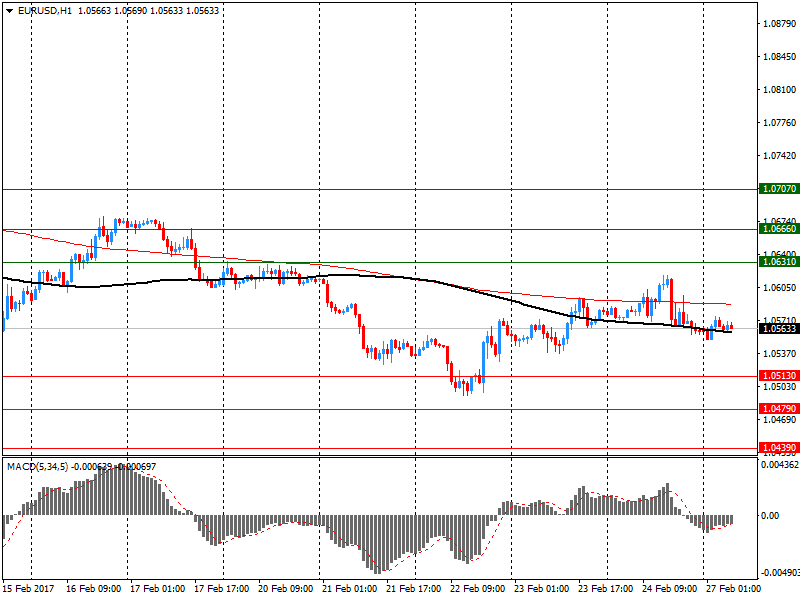
Task: Click price scale value 1.07420
Action: 779,156
